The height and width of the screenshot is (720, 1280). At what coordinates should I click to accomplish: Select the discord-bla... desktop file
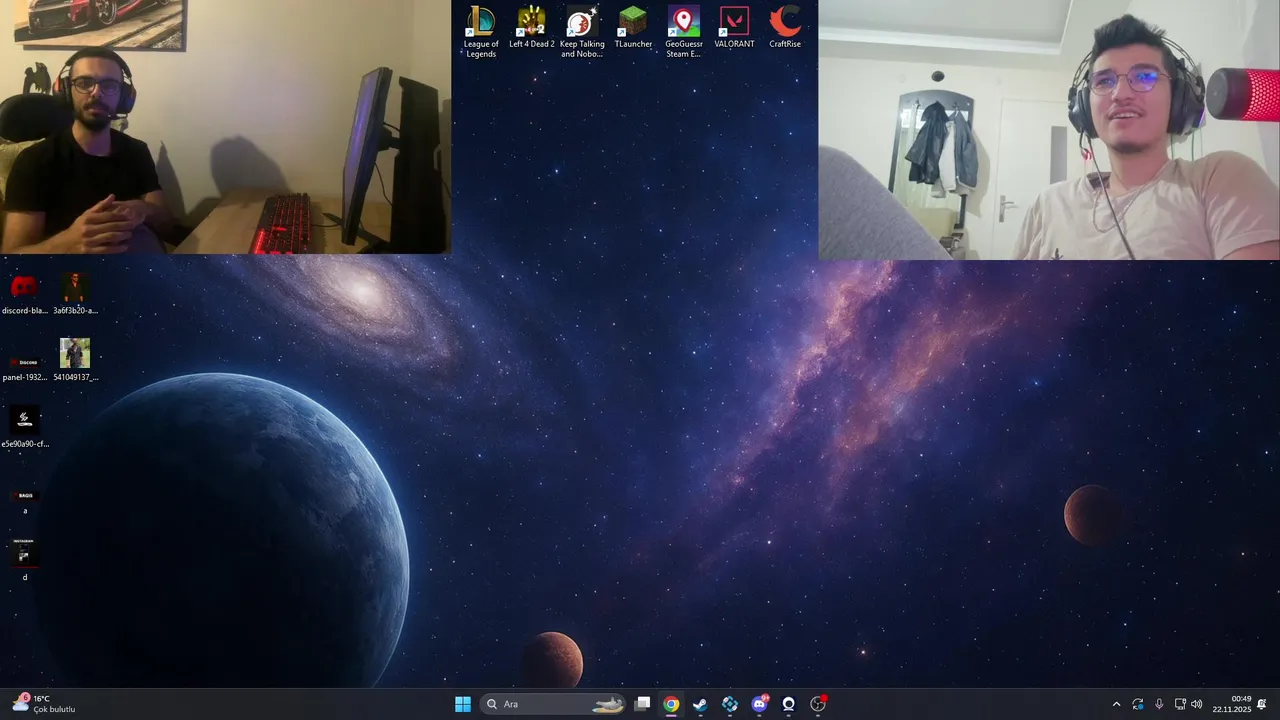24,294
